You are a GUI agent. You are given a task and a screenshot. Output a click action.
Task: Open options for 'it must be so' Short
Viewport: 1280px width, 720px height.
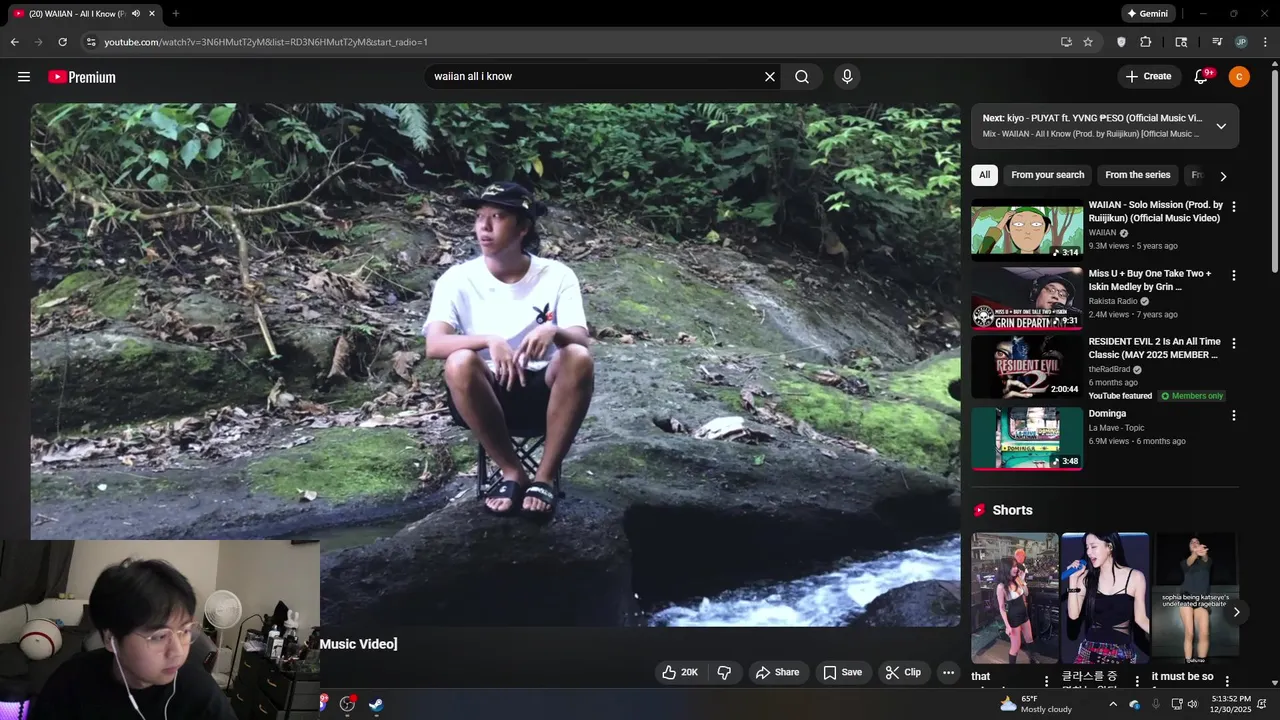pos(1227,681)
